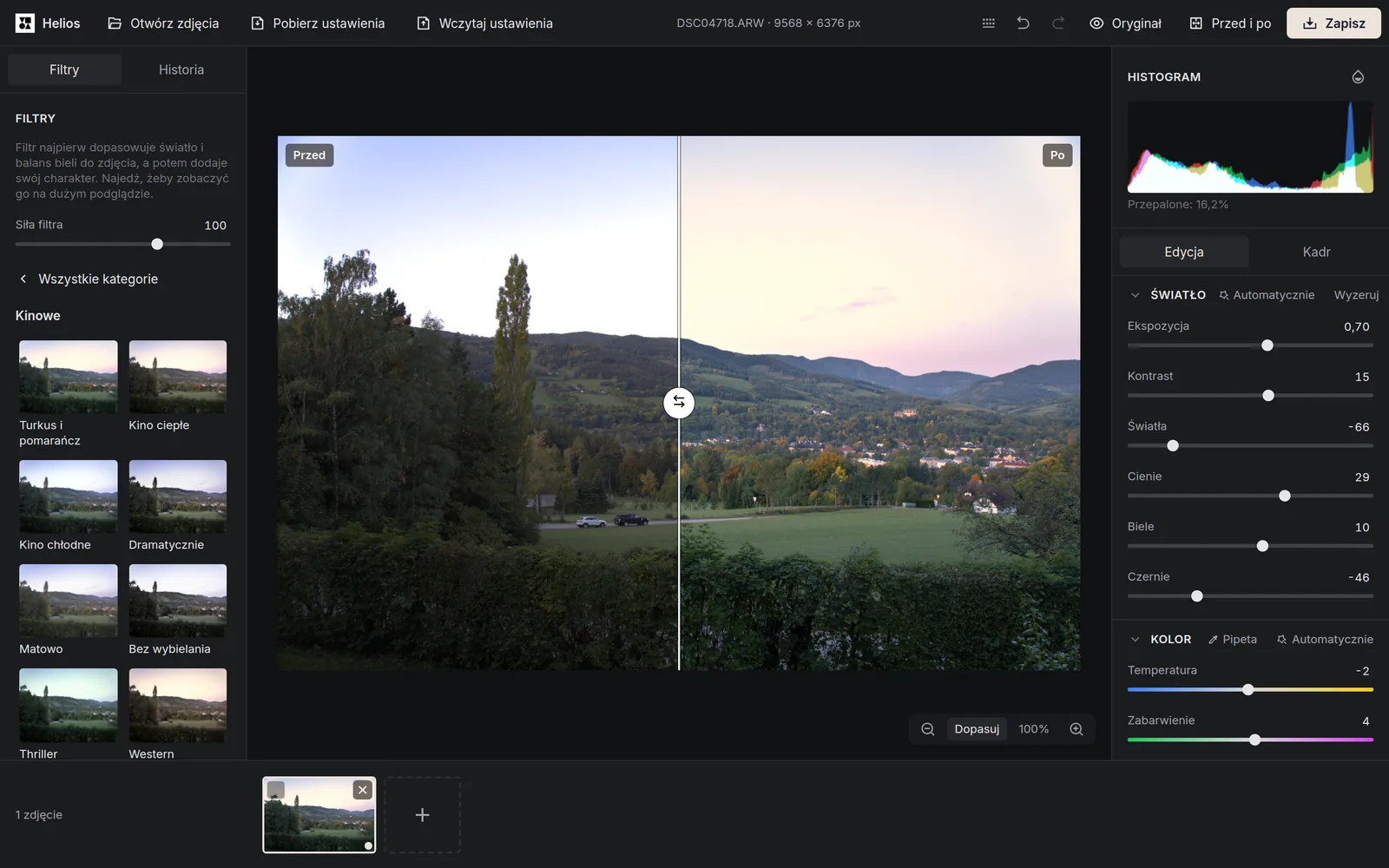Click Wczytaj ustawienia button
The image size is (1389, 868).
coord(484,23)
